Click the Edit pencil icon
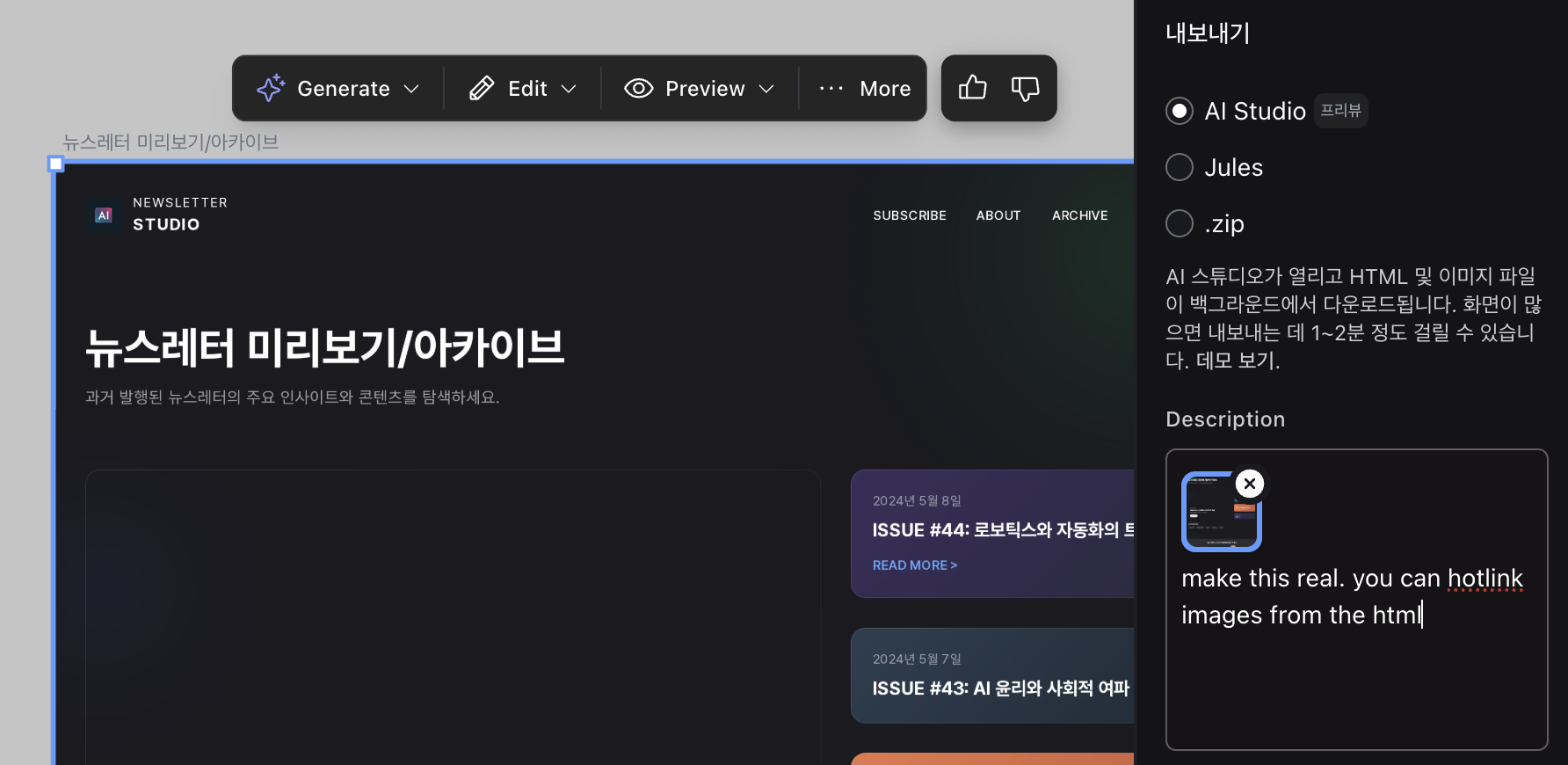1568x765 pixels. click(x=482, y=88)
